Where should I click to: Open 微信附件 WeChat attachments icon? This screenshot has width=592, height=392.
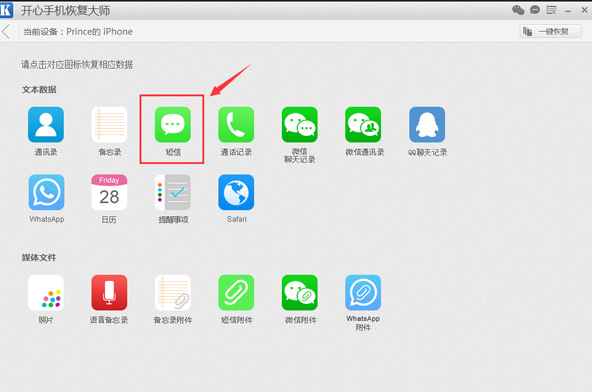(x=299, y=293)
